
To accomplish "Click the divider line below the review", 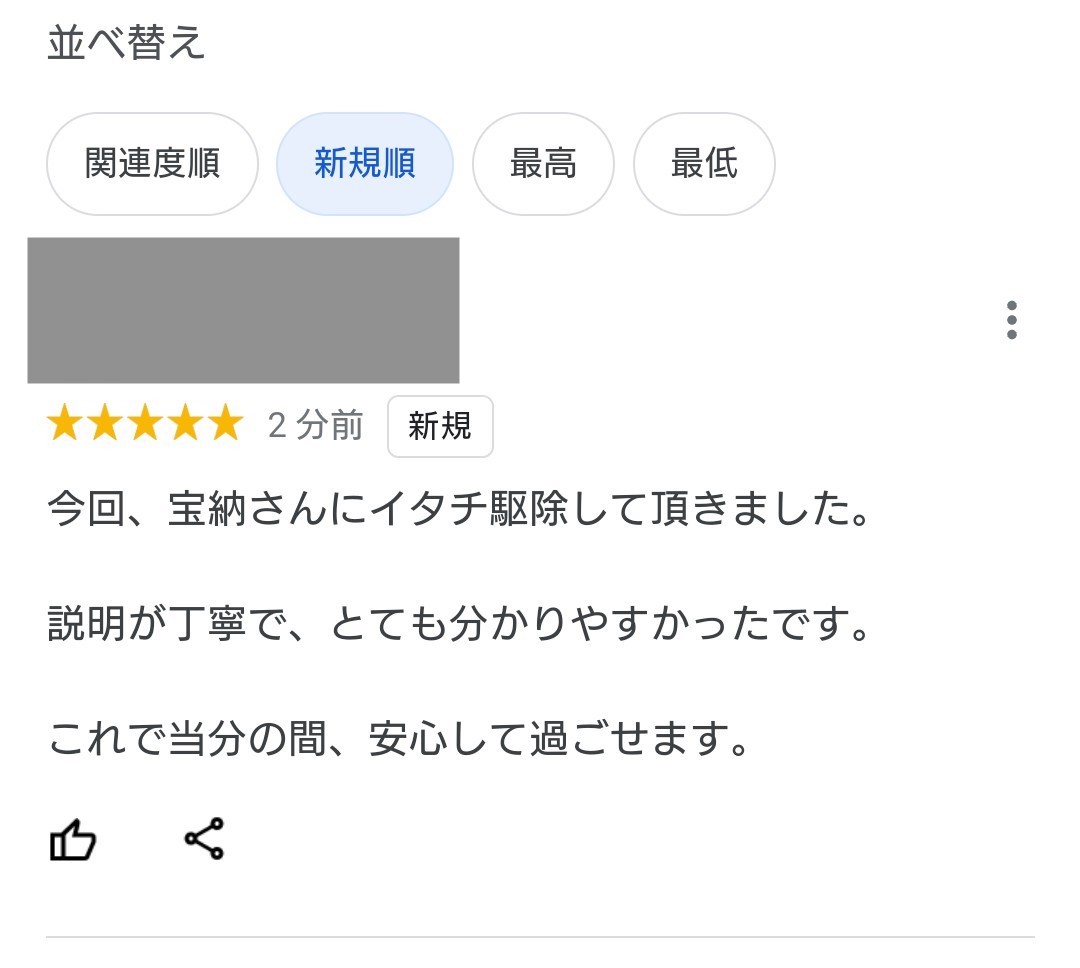I will [540, 937].
